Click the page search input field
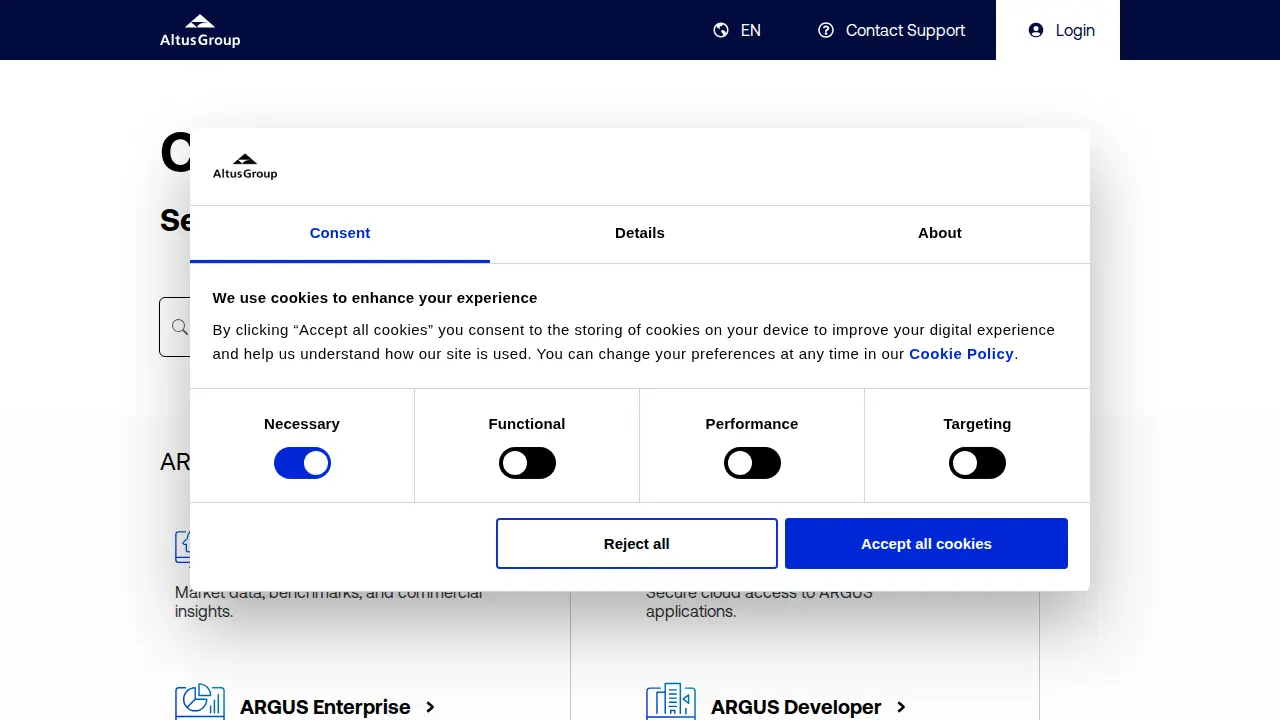1280x720 pixels. [175, 327]
